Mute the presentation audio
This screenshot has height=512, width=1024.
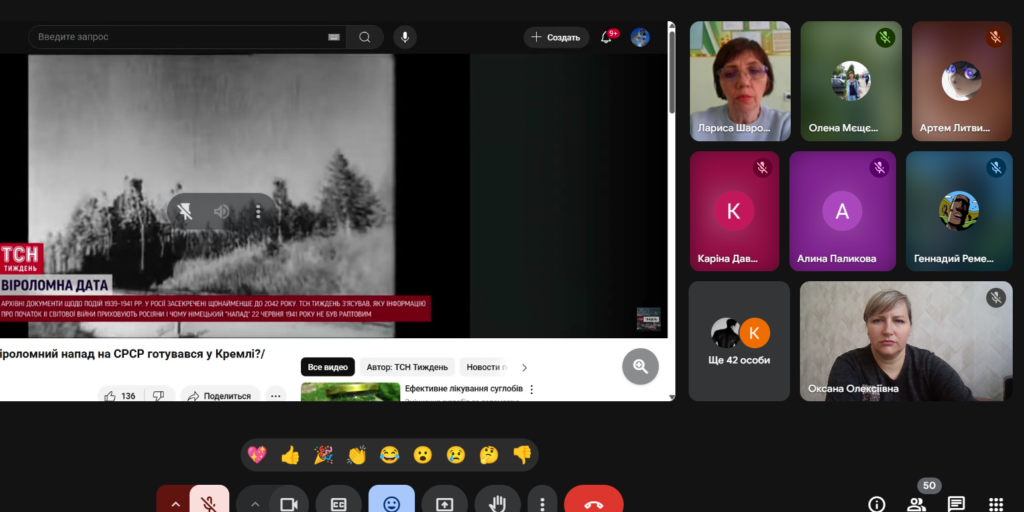pyautogui.click(x=221, y=212)
